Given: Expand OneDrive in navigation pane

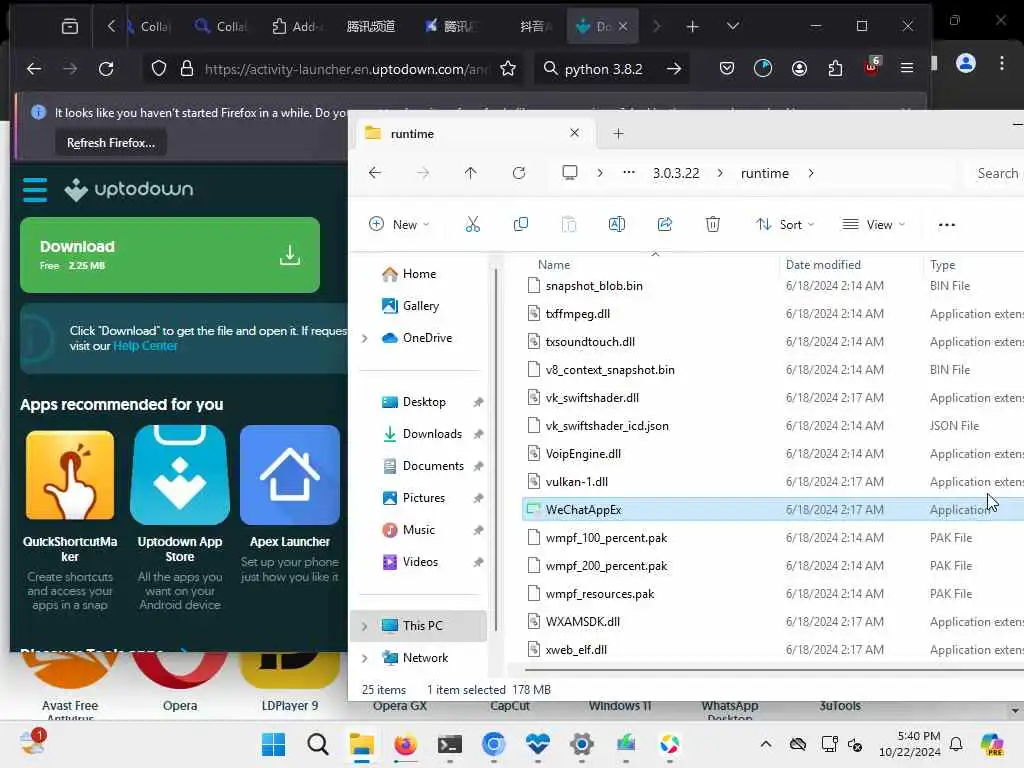Looking at the screenshot, I should click(364, 338).
